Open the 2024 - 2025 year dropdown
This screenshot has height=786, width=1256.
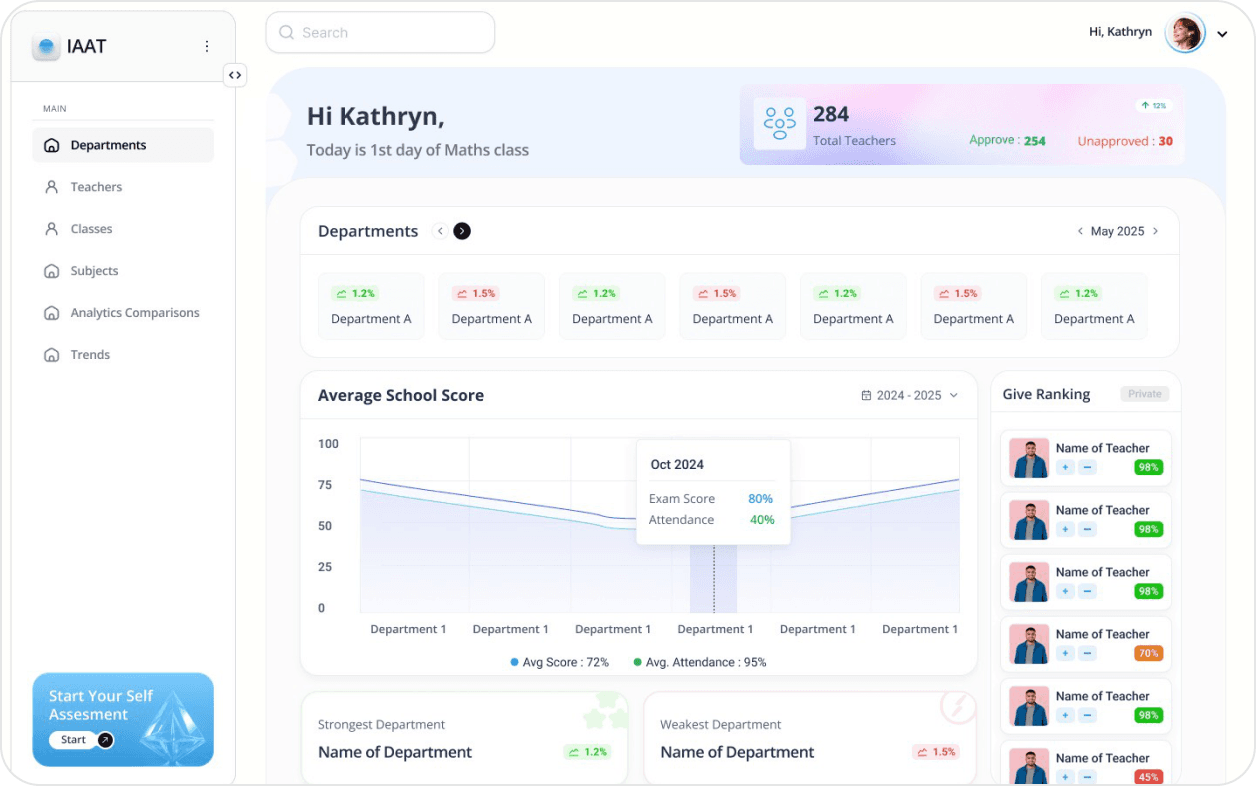910,395
